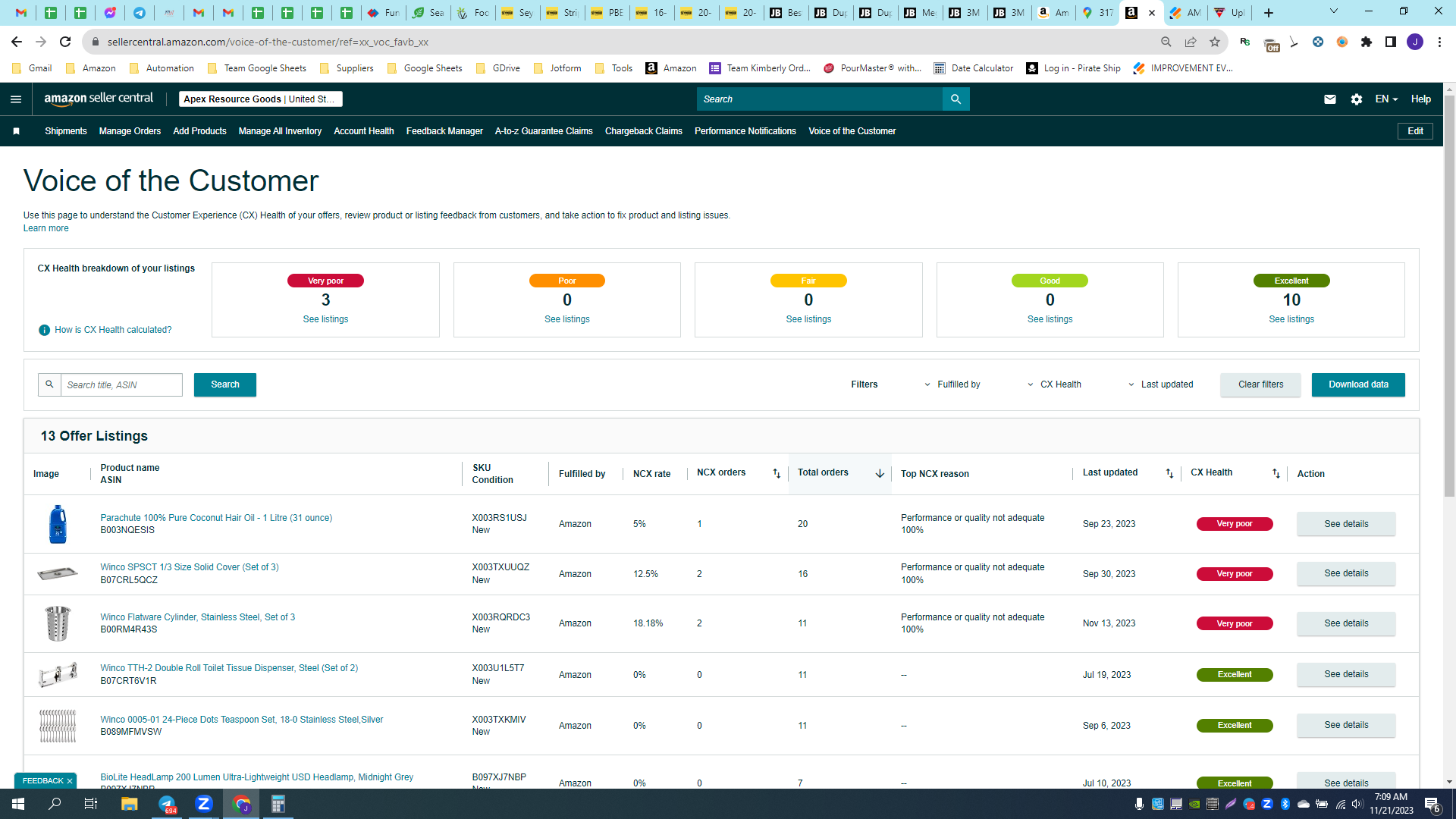Screen dimensions: 1456x819
Task: Go back with browser back arrow
Action: pos(17,42)
